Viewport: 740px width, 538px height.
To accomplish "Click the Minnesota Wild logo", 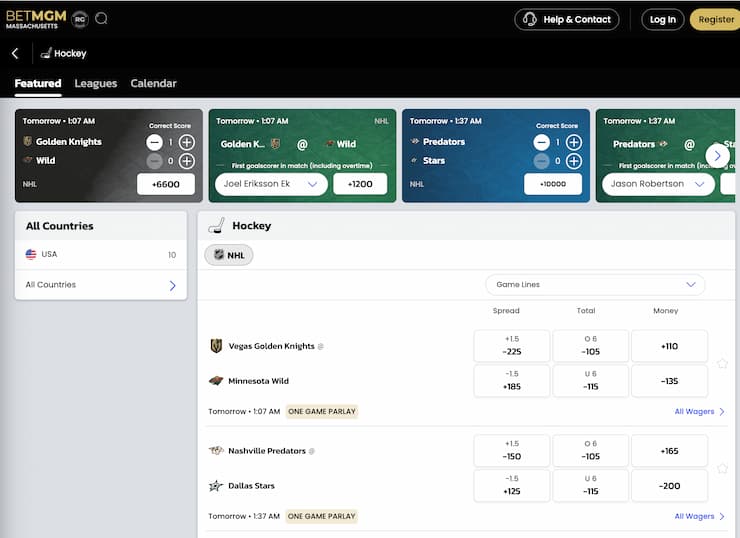I will [216, 380].
